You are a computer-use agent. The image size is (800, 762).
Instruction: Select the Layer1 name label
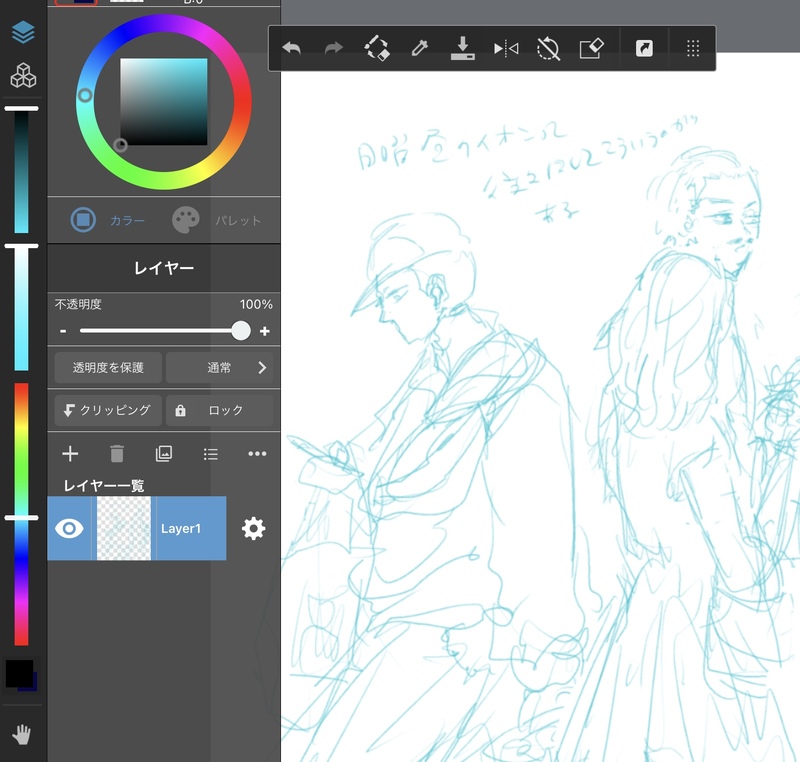pyautogui.click(x=181, y=528)
